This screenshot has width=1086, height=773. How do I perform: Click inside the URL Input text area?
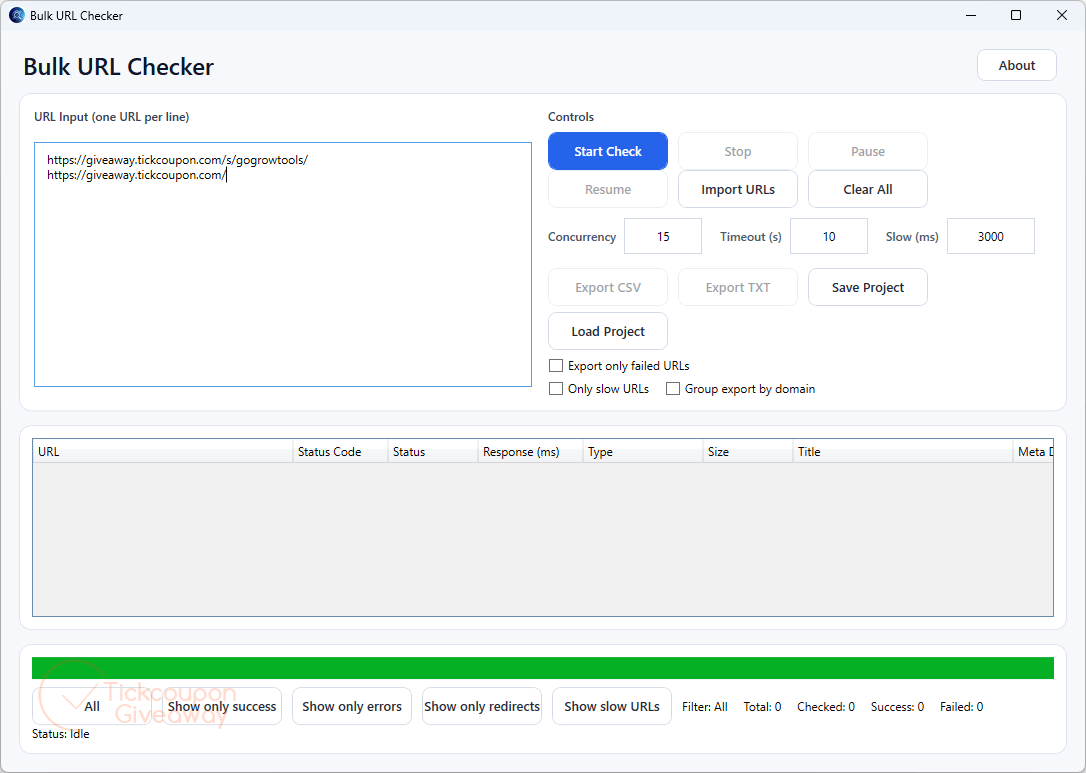tap(283, 265)
